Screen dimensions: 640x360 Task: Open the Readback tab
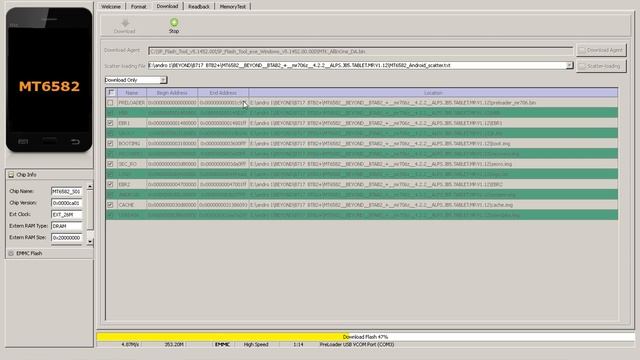tap(199, 7)
